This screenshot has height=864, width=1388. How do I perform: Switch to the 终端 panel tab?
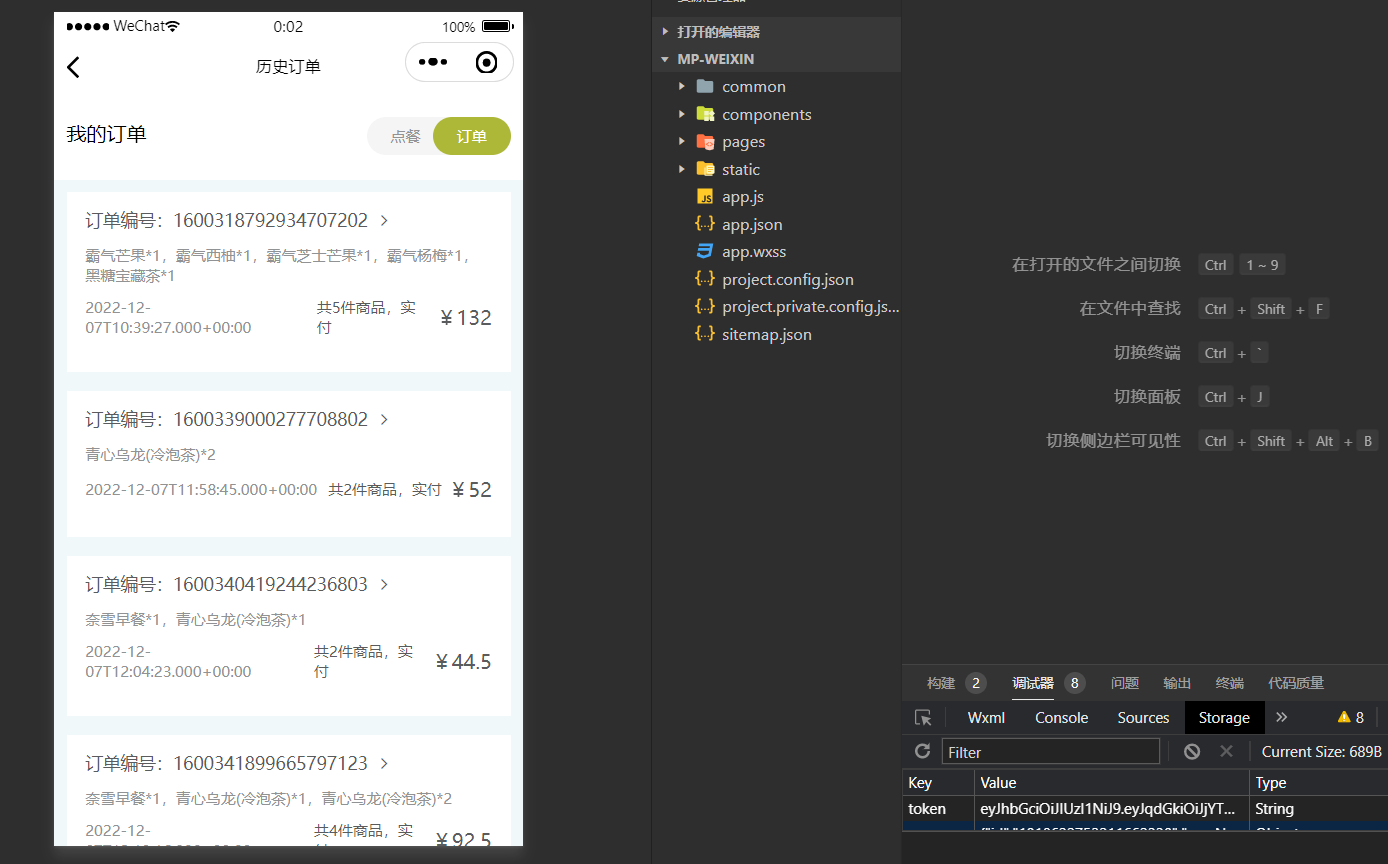coord(1230,683)
